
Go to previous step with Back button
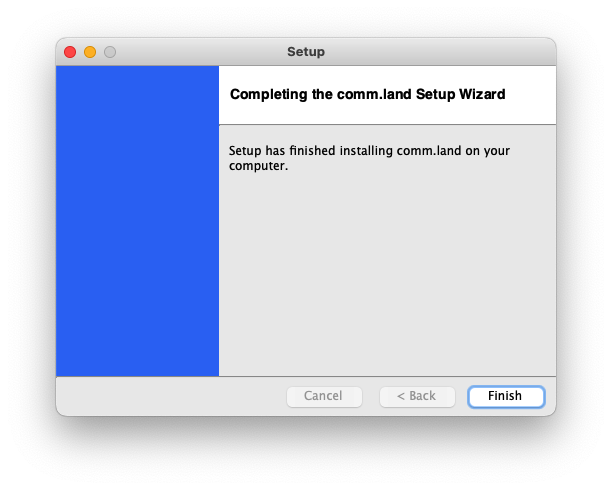(x=417, y=396)
